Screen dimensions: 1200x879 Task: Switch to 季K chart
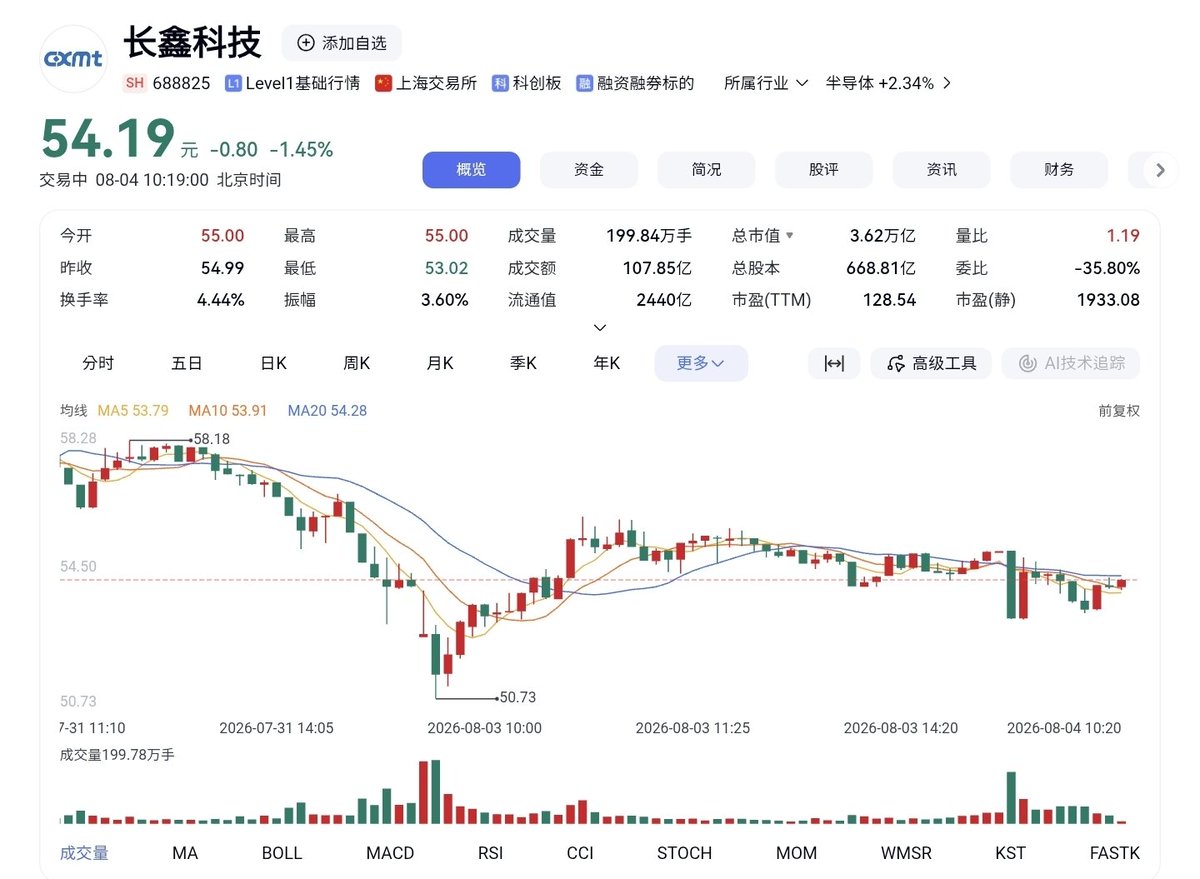523,363
